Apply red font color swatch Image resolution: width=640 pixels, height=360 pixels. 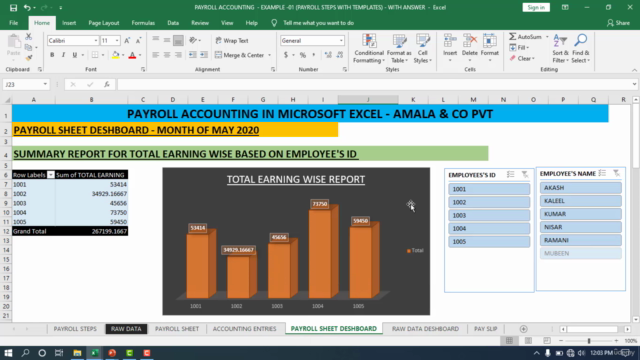pyautogui.click(x=132, y=55)
